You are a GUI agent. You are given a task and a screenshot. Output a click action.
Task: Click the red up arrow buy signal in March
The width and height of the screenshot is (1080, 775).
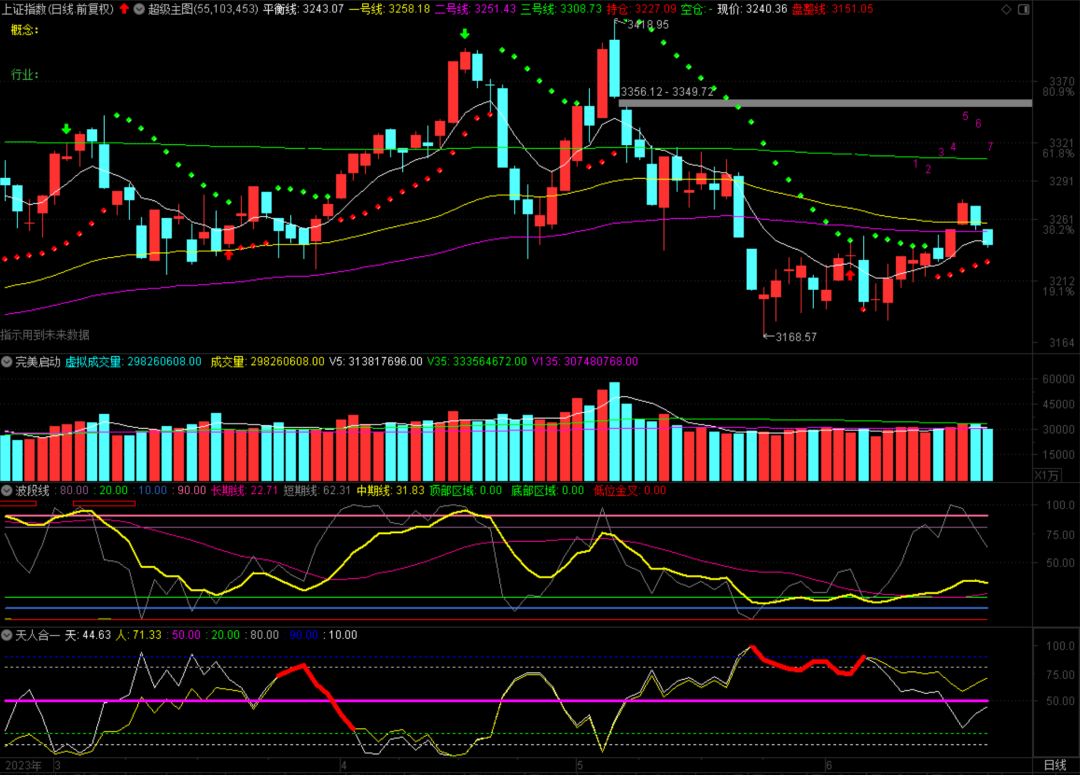[229, 254]
